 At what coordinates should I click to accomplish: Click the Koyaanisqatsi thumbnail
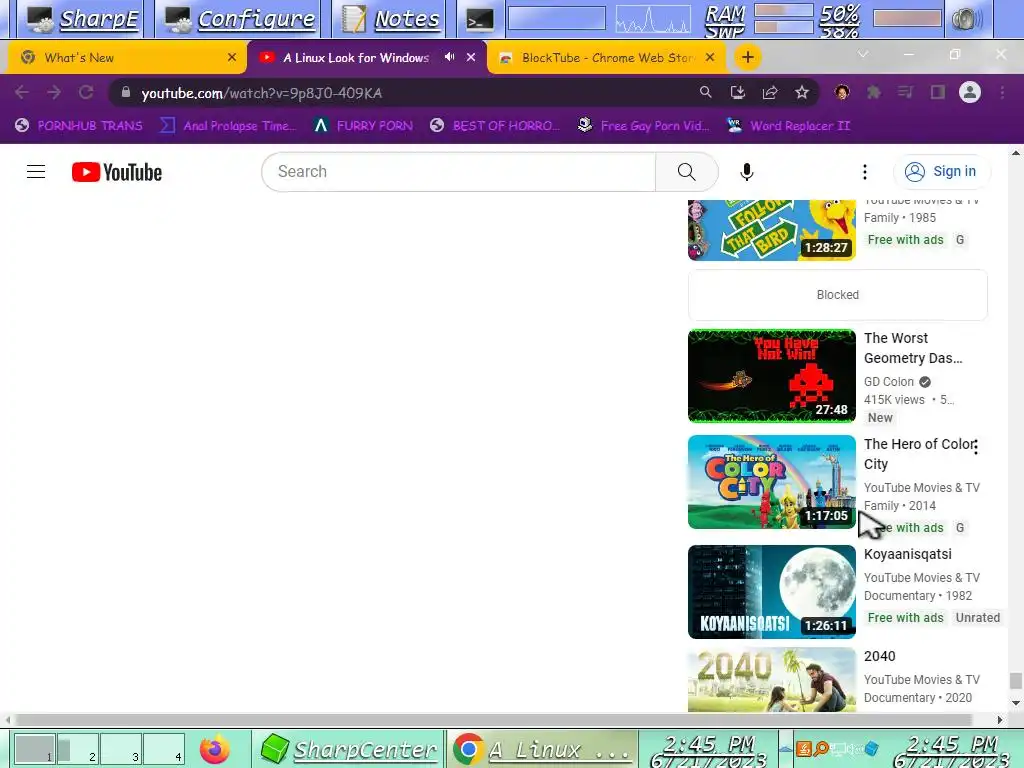(772, 592)
